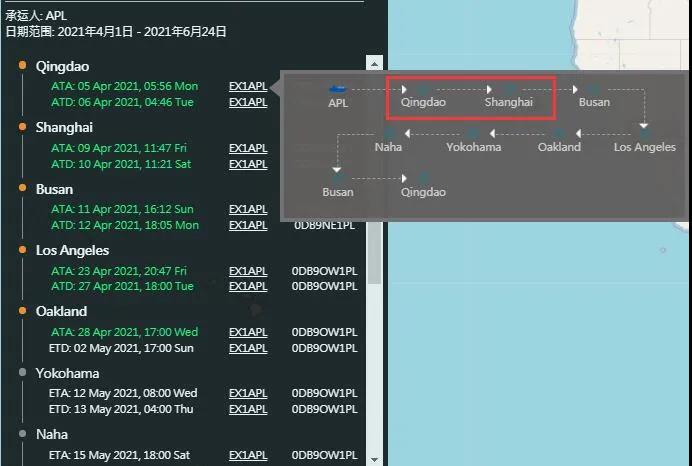
Task: Open EX1APL link for Qingdao ATA 05 Apr
Action: pos(248,86)
